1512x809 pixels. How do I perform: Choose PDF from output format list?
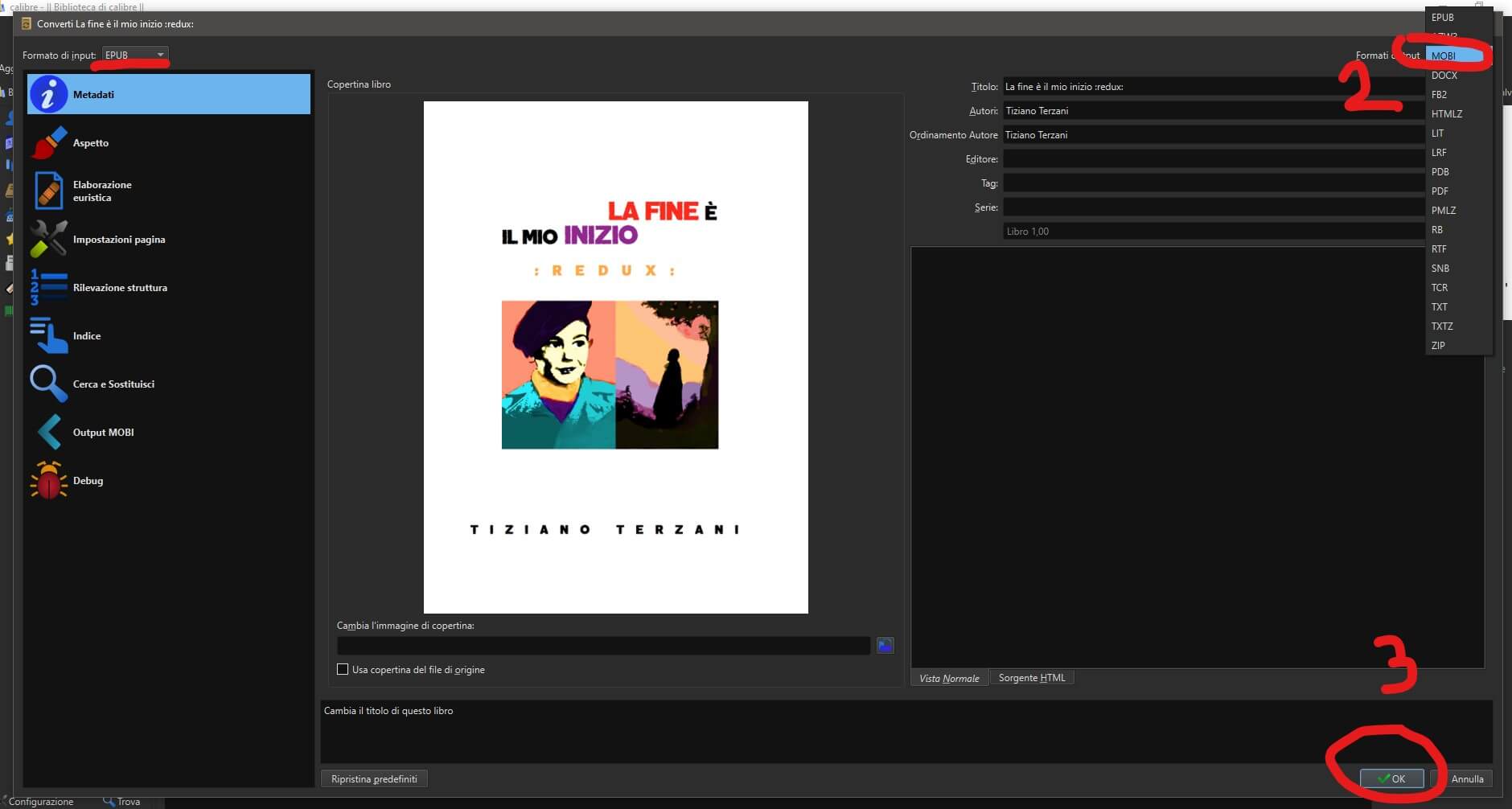tap(1440, 191)
